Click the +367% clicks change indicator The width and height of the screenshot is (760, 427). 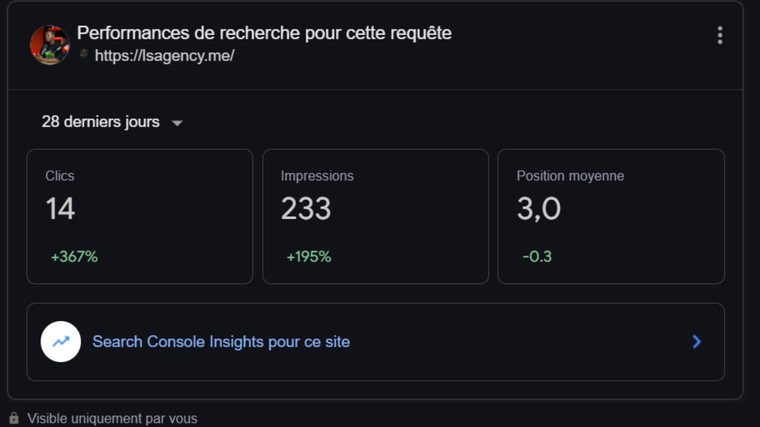click(x=74, y=257)
